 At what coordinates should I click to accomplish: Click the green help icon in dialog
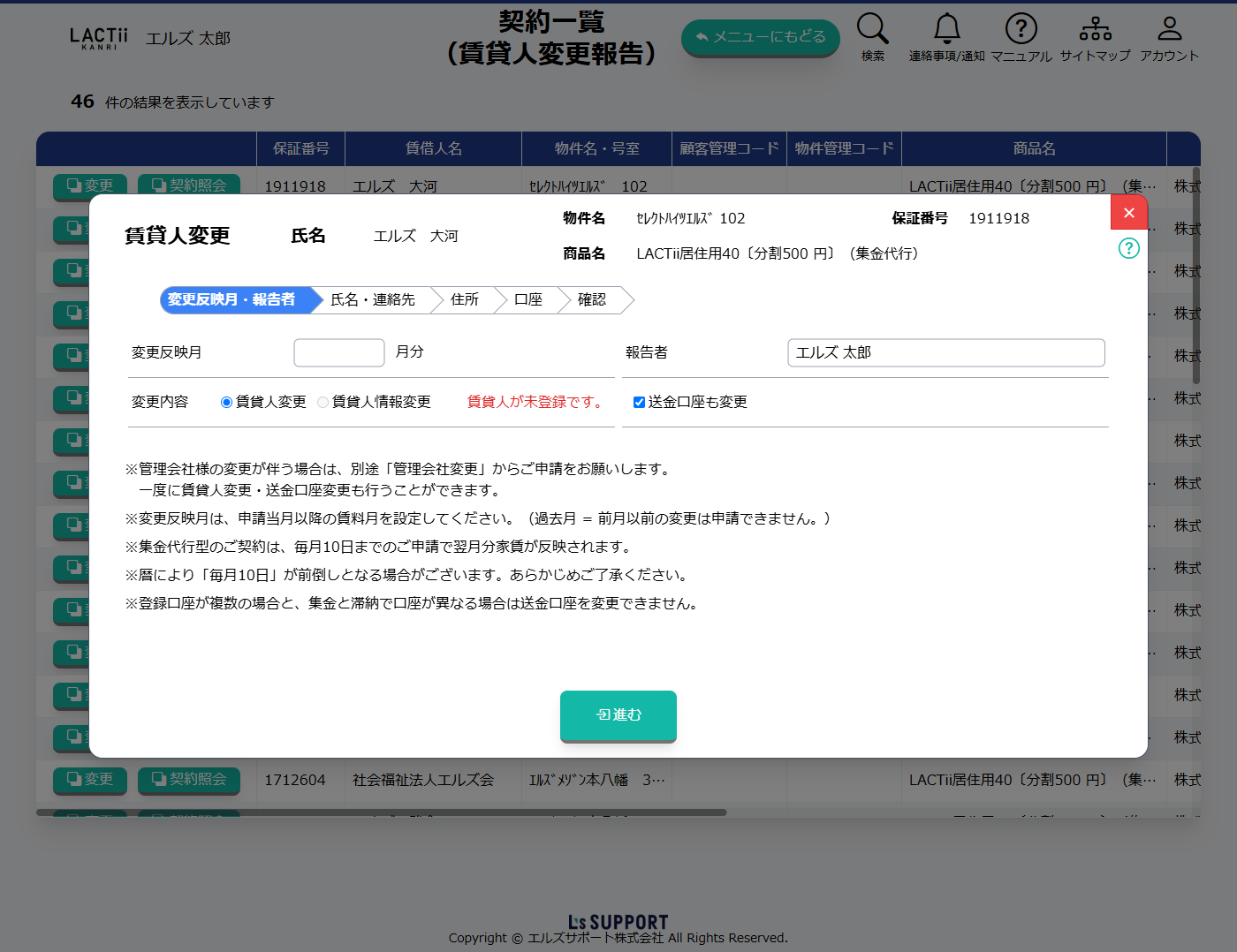point(1128,248)
